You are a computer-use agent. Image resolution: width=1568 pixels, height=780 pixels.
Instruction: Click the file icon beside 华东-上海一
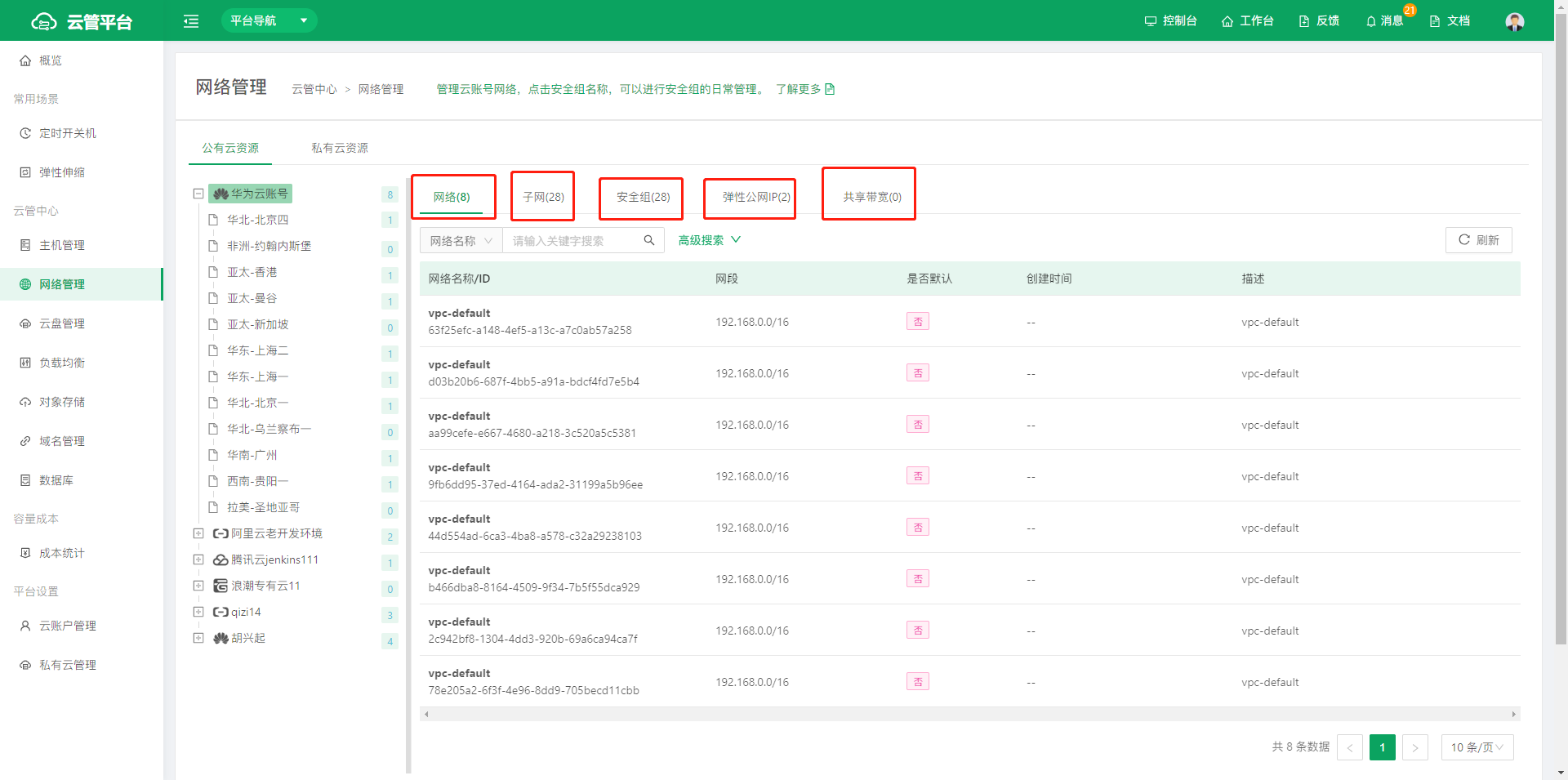213,377
